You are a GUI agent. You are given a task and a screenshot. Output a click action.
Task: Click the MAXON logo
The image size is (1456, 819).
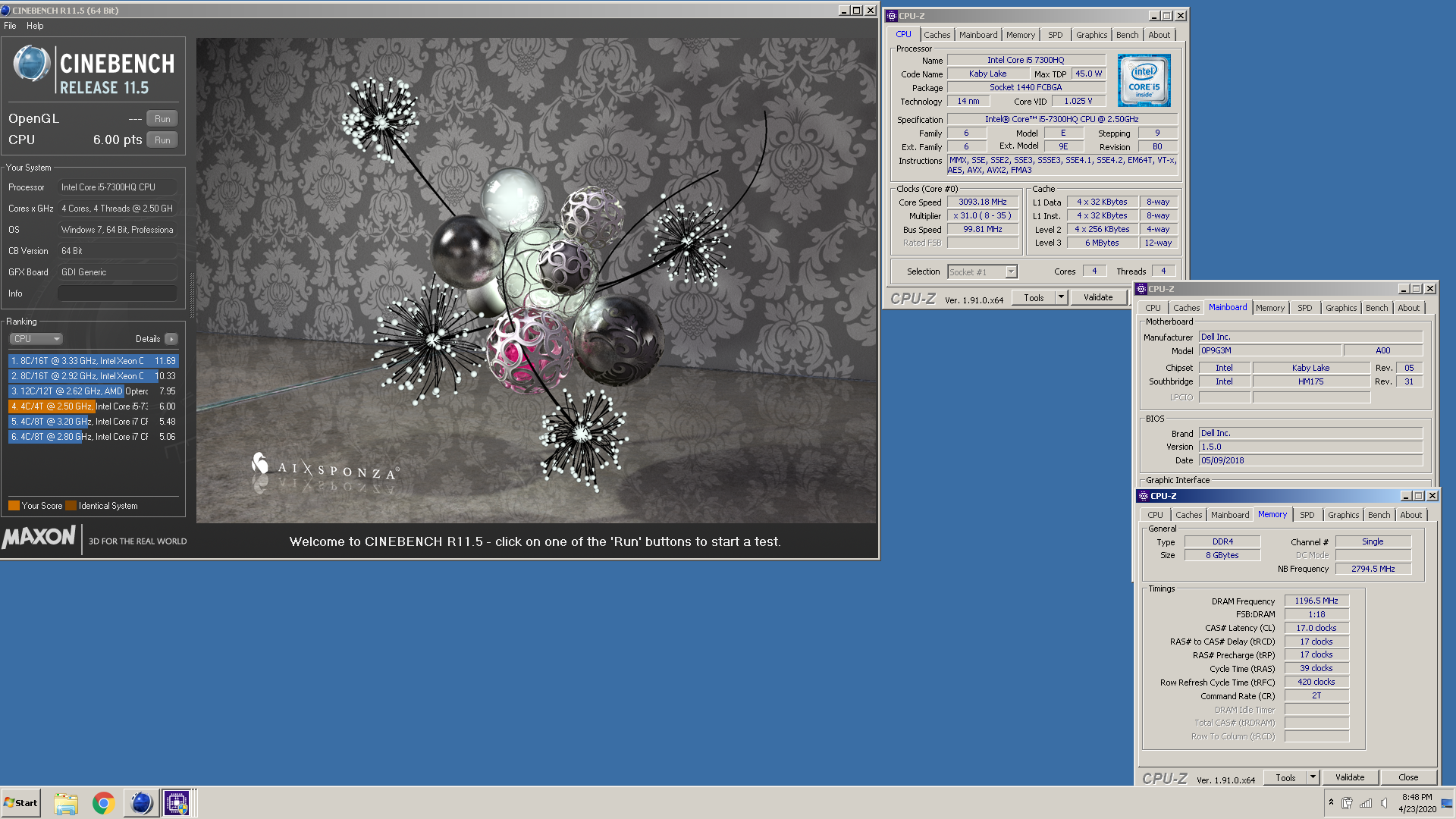click(x=39, y=538)
